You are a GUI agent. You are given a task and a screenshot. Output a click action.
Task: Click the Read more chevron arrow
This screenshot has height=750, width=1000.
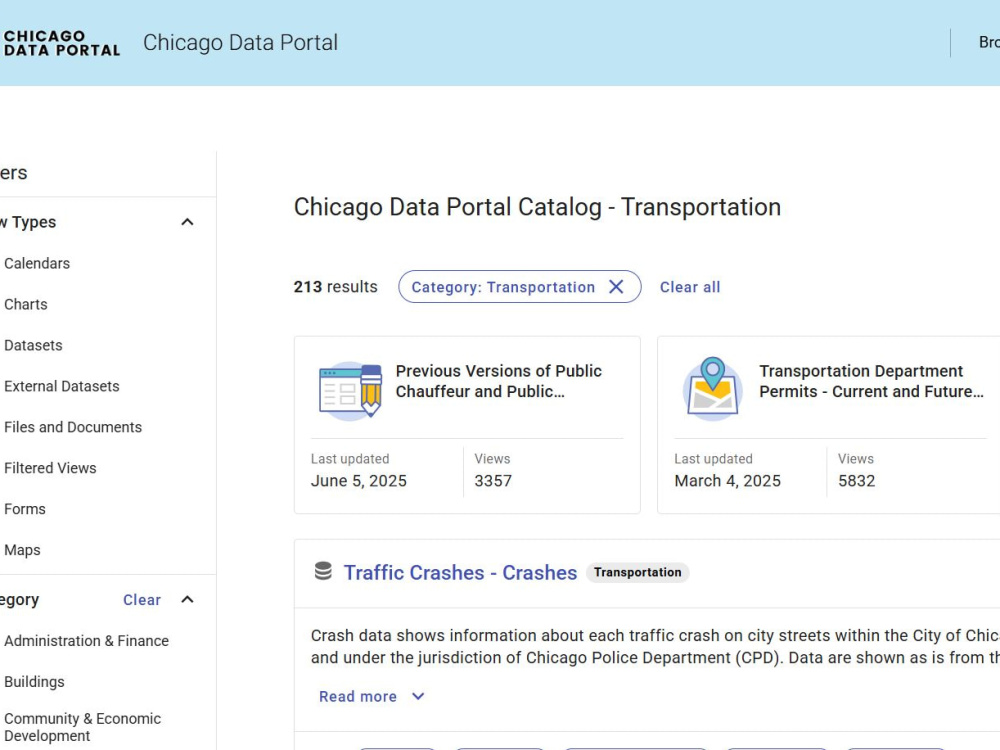pos(418,696)
